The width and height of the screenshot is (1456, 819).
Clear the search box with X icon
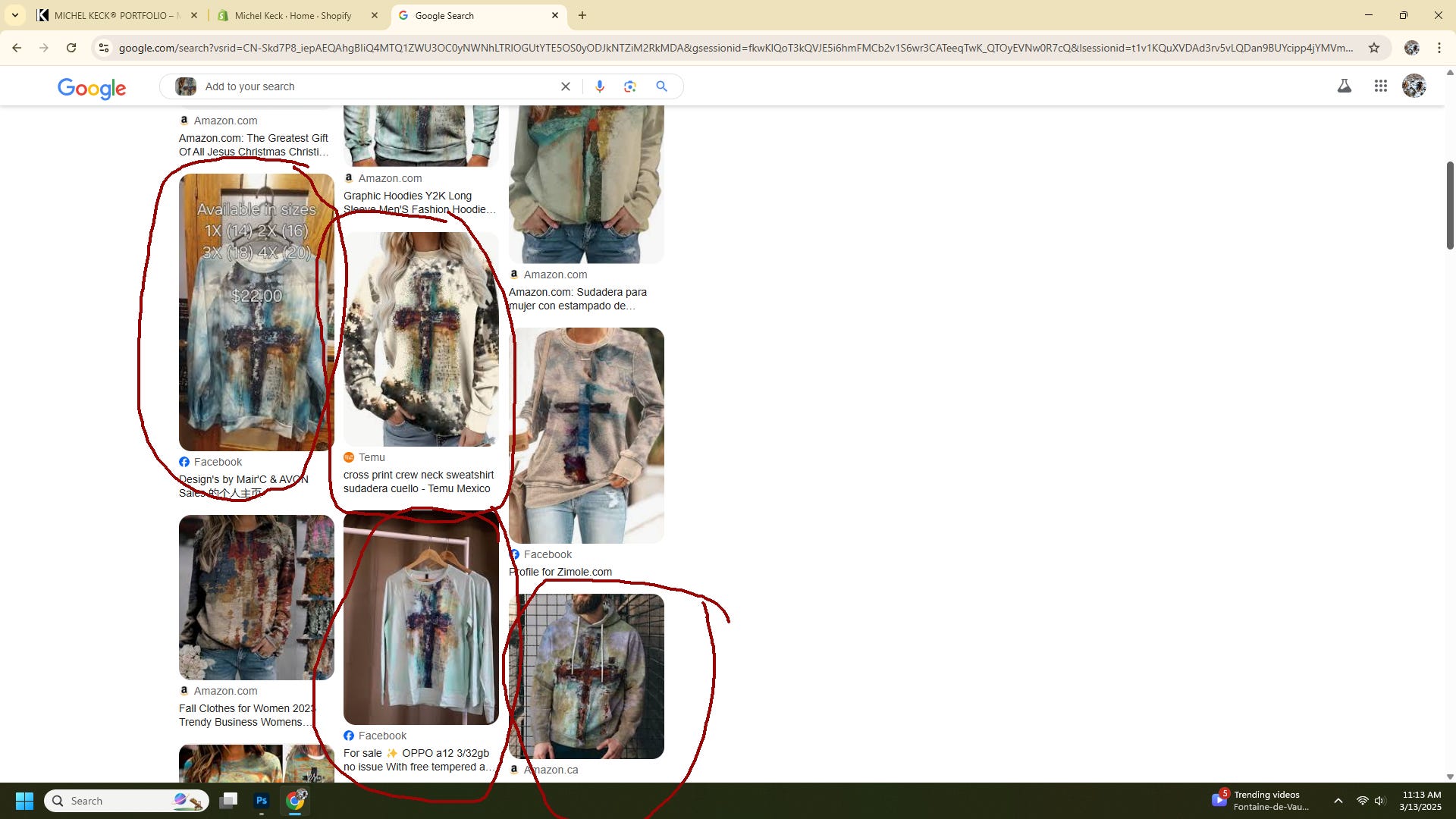tap(565, 86)
